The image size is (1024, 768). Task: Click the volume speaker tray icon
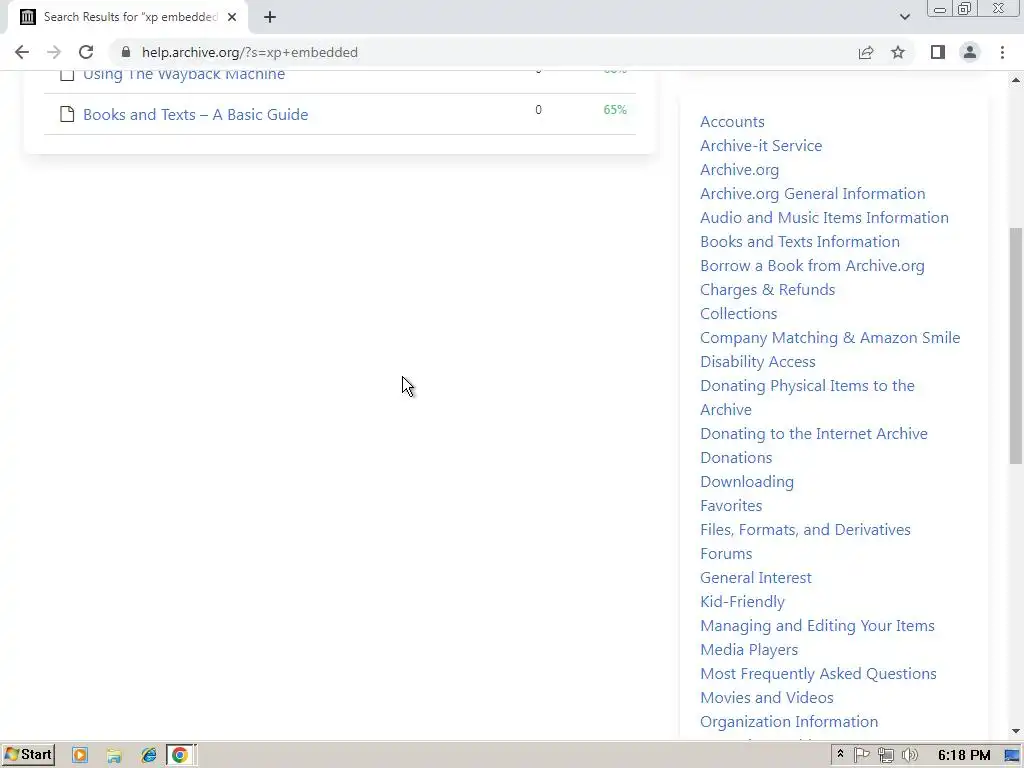pyautogui.click(x=909, y=756)
